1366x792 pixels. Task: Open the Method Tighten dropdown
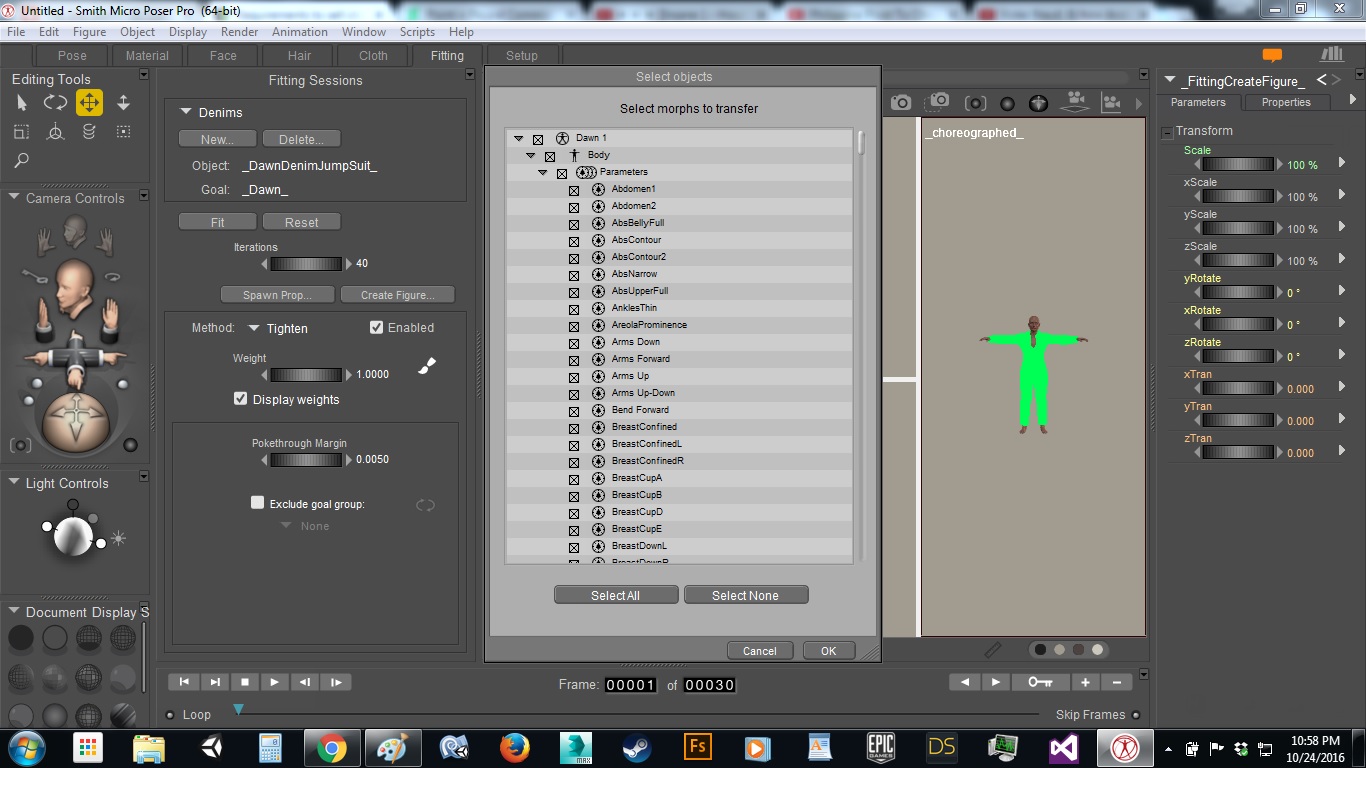254,328
